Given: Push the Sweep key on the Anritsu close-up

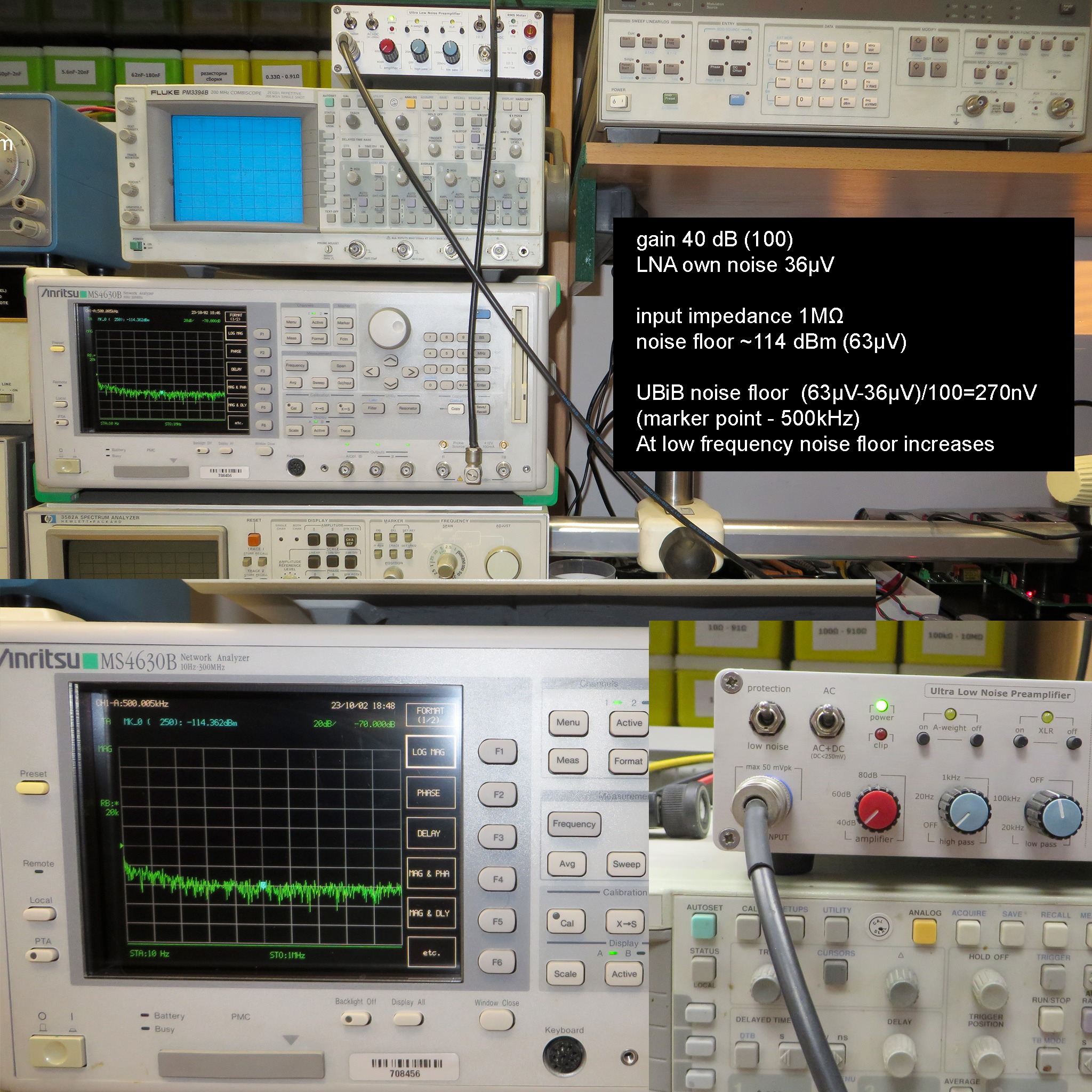Looking at the screenshot, I should tap(627, 864).
